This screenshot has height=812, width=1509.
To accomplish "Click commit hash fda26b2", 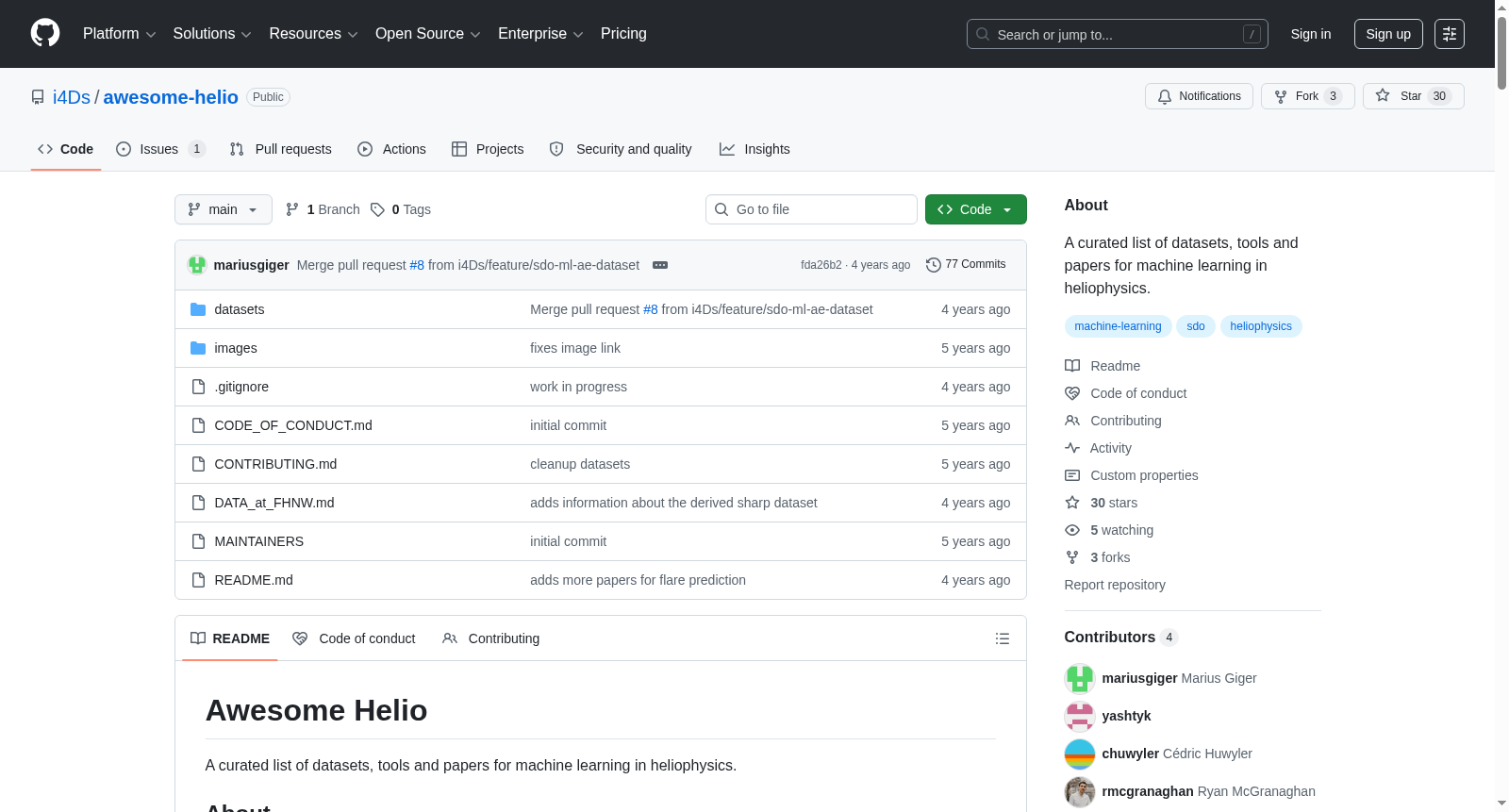I will pos(821,265).
